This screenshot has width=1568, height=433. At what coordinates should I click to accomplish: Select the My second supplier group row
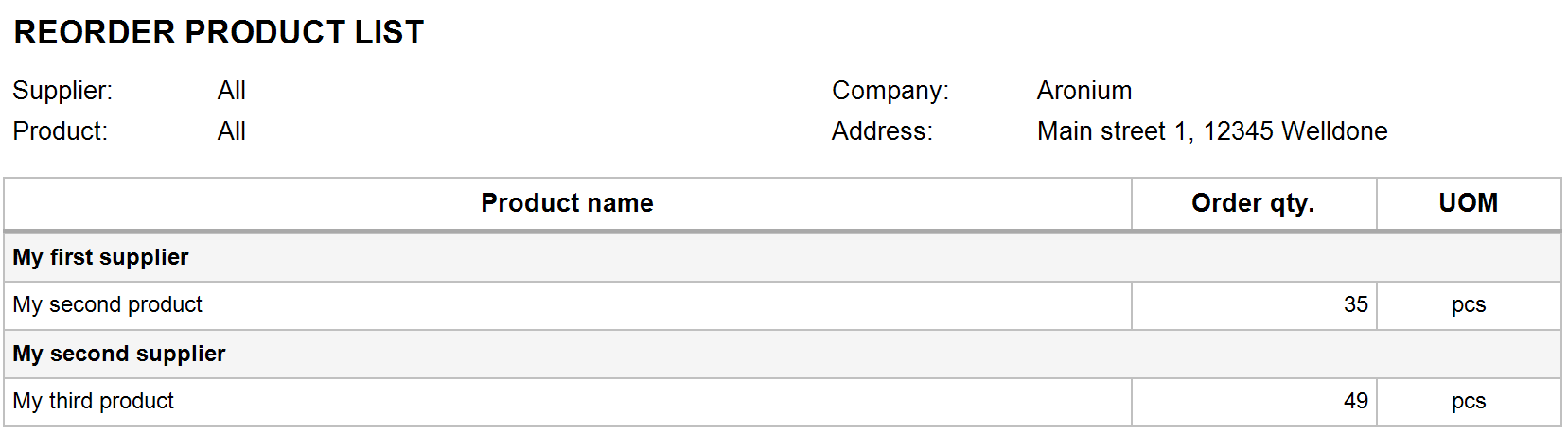pyautogui.click(x=783, y=354)
